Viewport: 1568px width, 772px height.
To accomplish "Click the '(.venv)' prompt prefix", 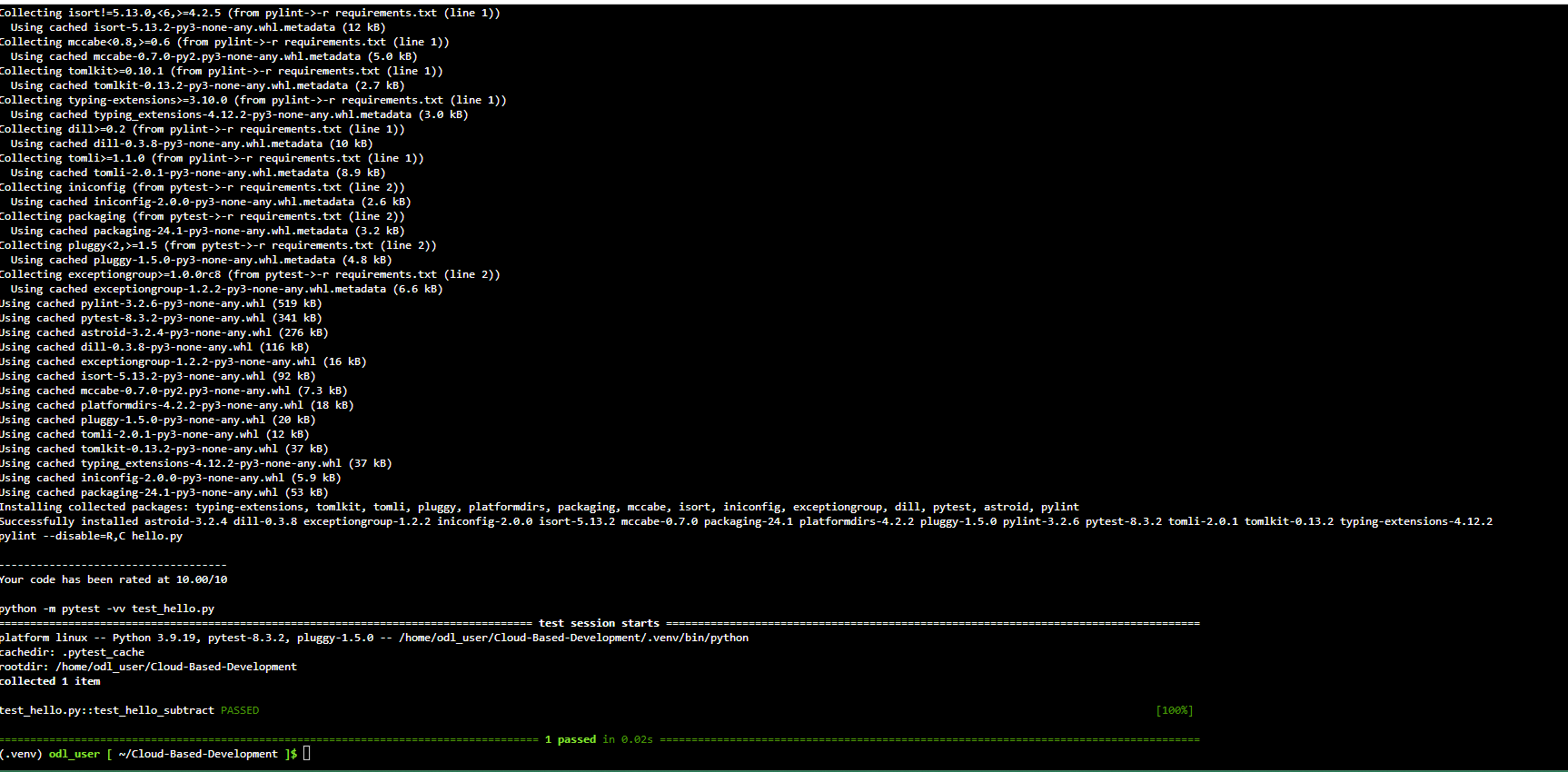I will pyautogui.click(x=21, y=754).
